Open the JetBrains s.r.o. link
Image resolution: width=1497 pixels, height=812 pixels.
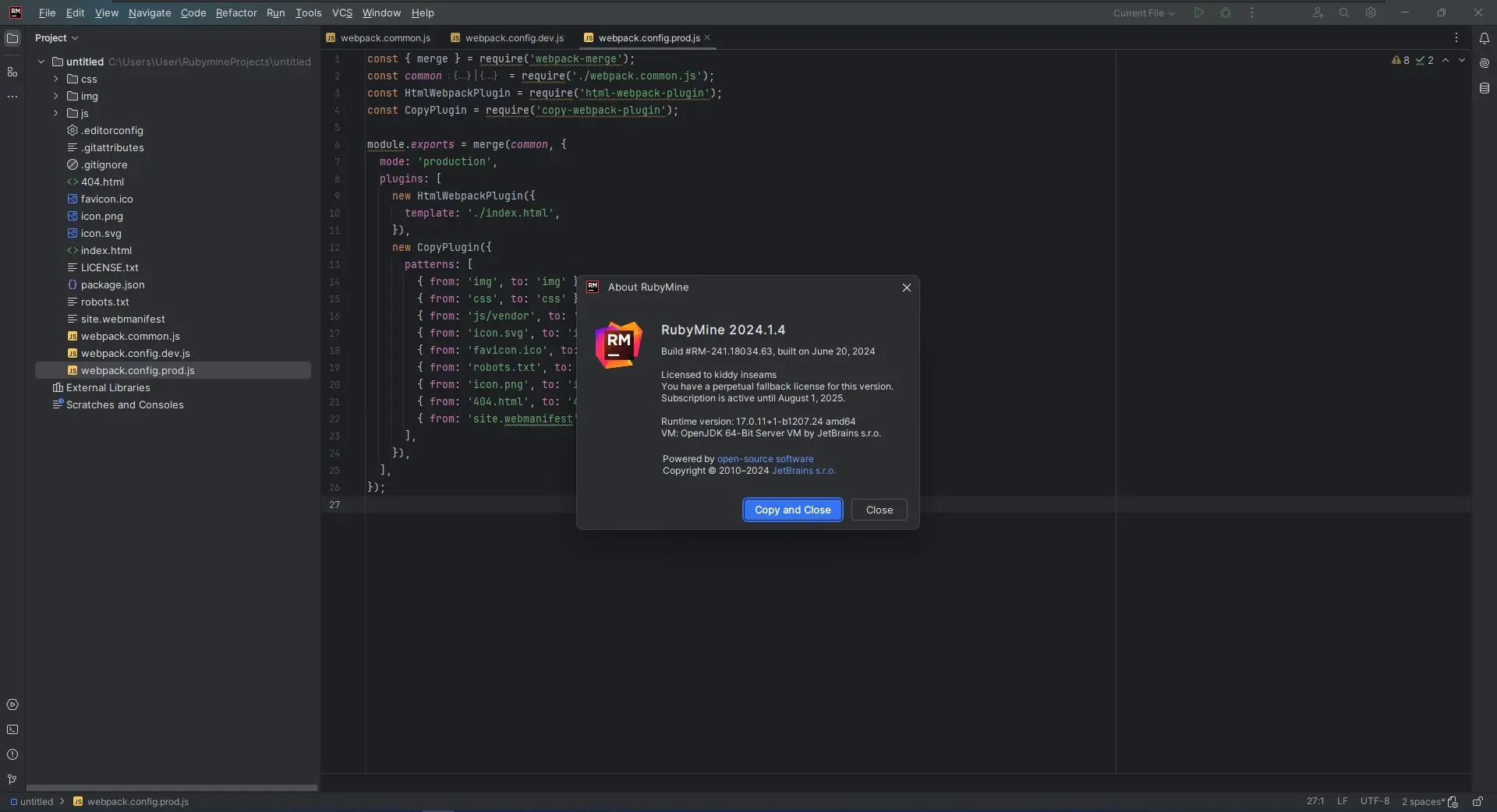tap(803, 471)
